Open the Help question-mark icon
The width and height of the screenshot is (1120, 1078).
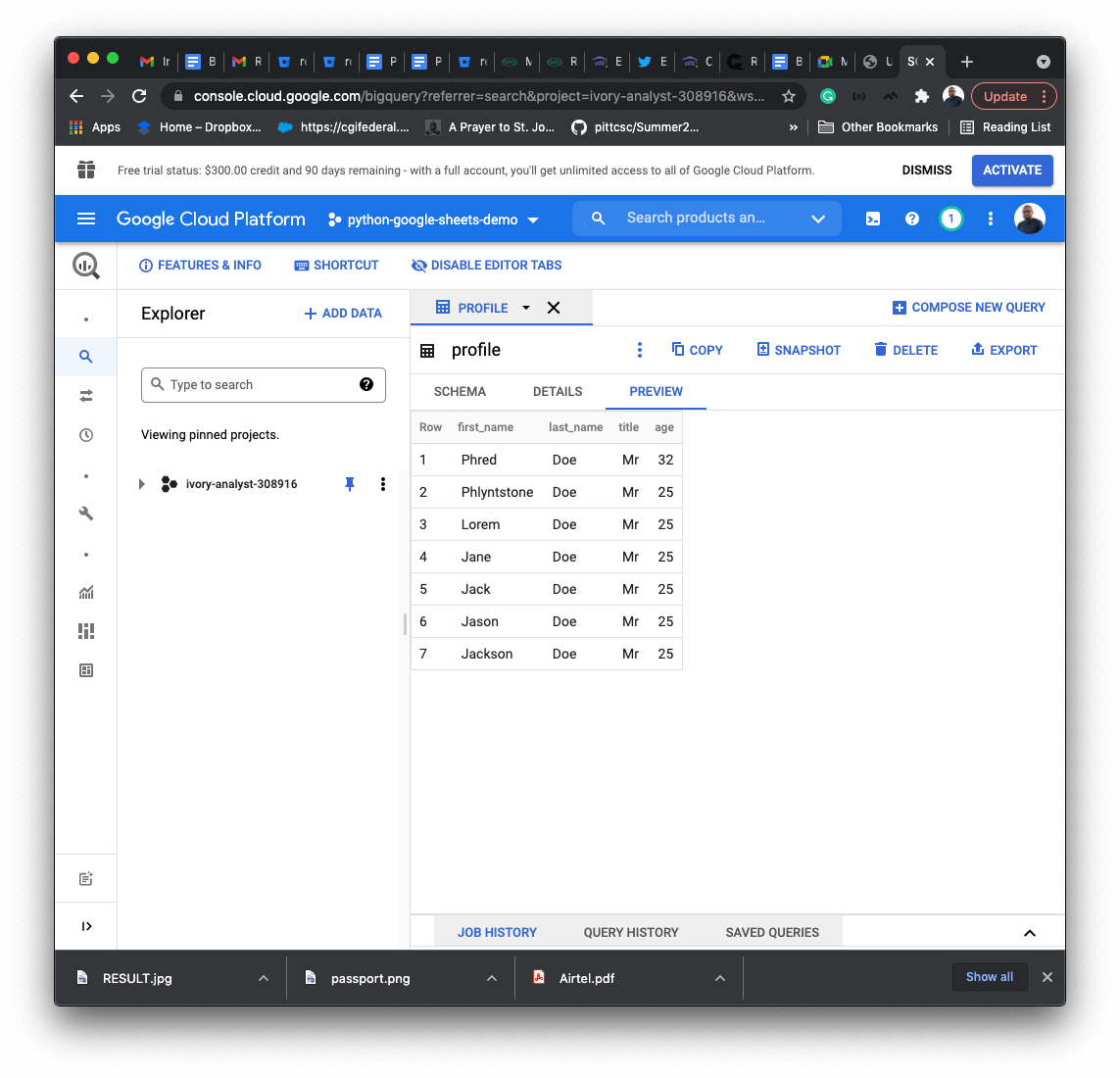[x=912, y=218]
